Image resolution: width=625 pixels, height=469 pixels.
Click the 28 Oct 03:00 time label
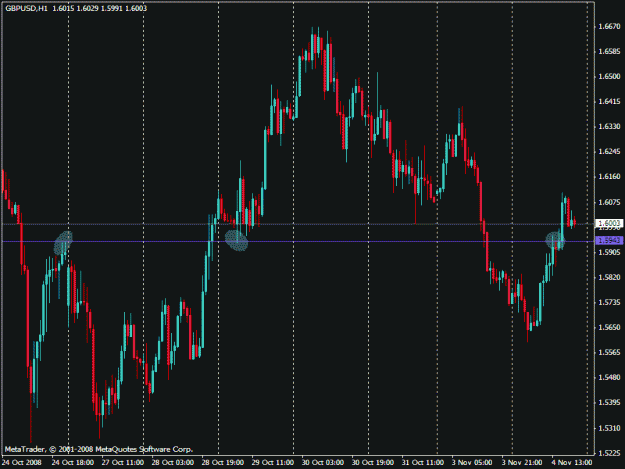173,463
